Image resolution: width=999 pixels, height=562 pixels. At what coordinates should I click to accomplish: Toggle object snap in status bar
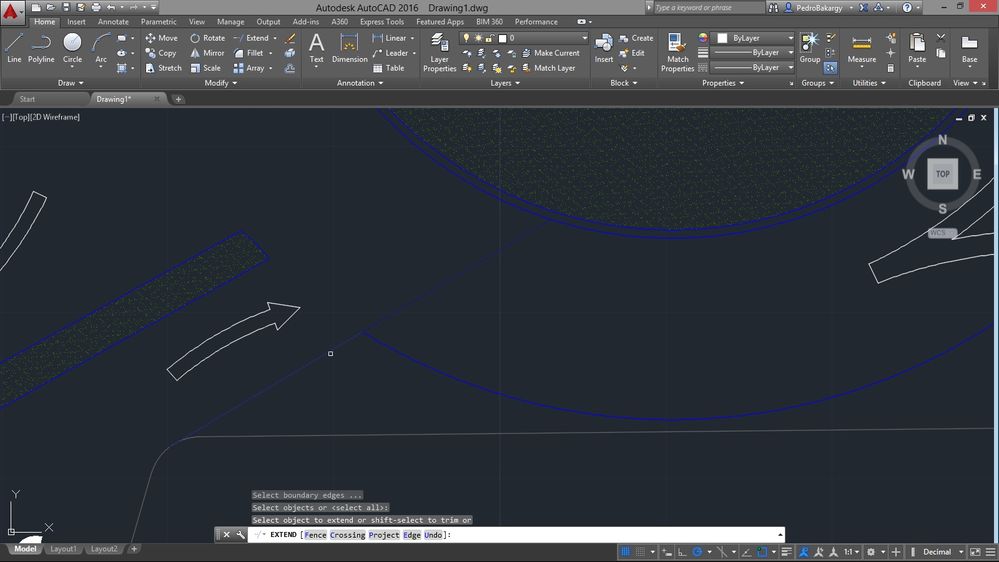point(761,552)
